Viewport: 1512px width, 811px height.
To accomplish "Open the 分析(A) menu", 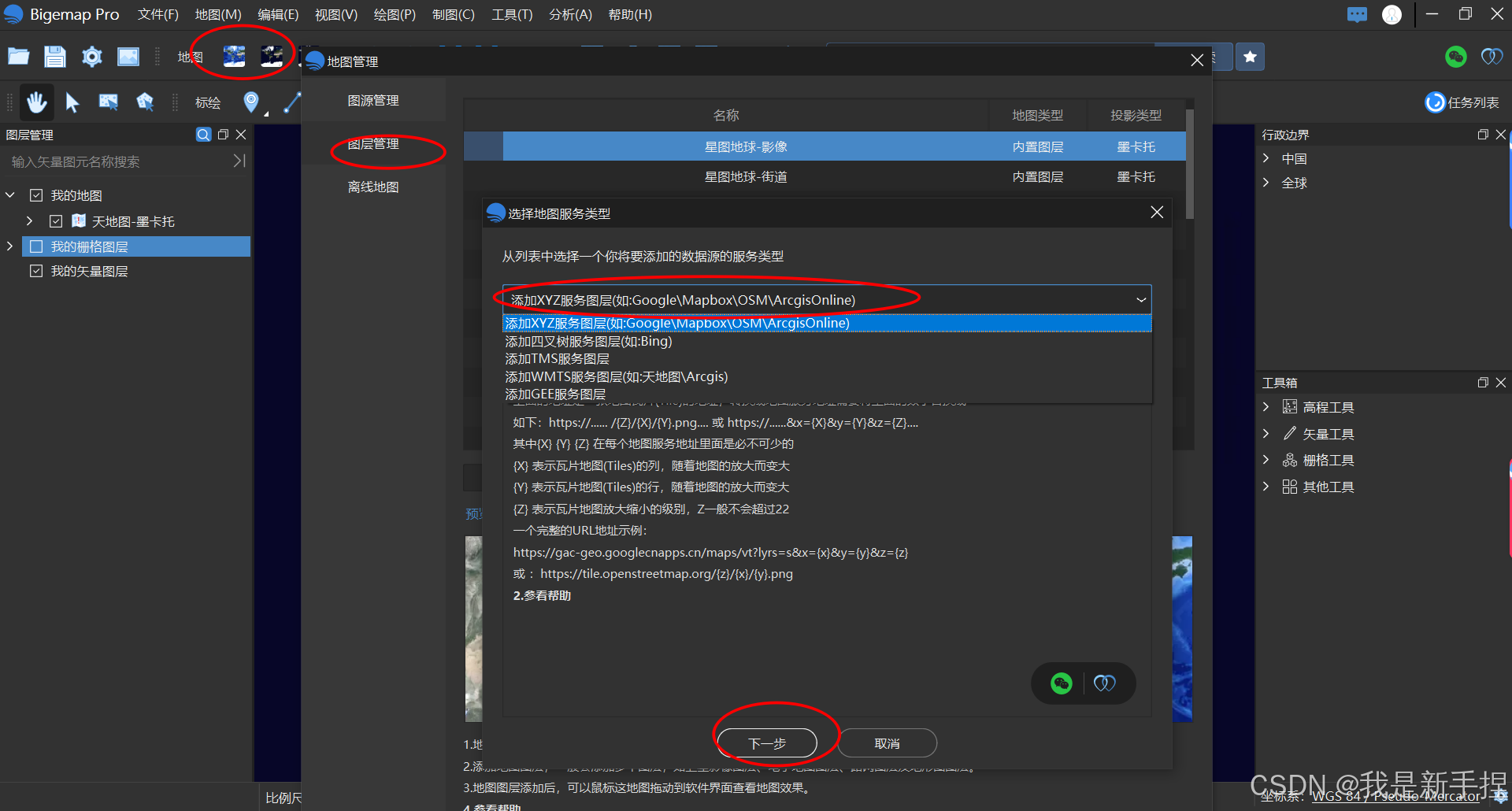I will click(x=570, y=15).
